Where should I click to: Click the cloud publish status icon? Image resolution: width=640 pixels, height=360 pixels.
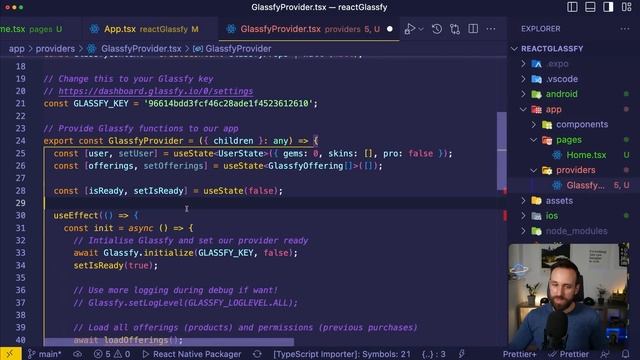(78, 354)
